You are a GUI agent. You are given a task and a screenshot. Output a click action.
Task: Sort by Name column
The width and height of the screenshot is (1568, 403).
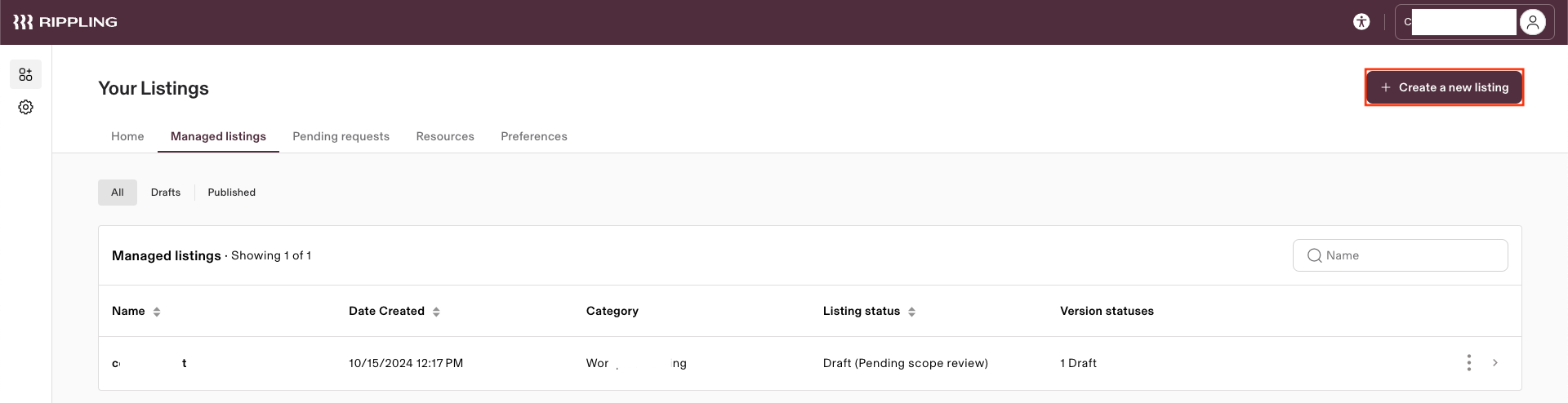tap(156, 312)
